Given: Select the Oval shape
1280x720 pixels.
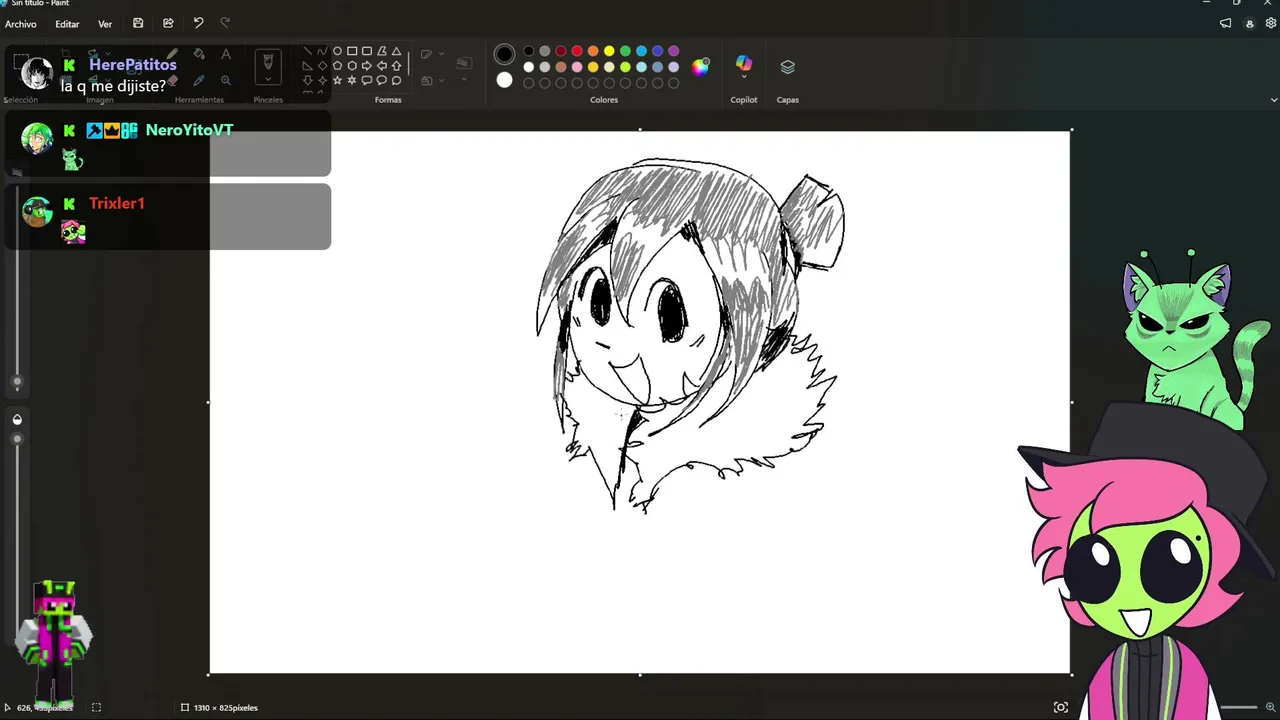Looking at the screenshot, I should pyautogui.click(x=337, y=51).
